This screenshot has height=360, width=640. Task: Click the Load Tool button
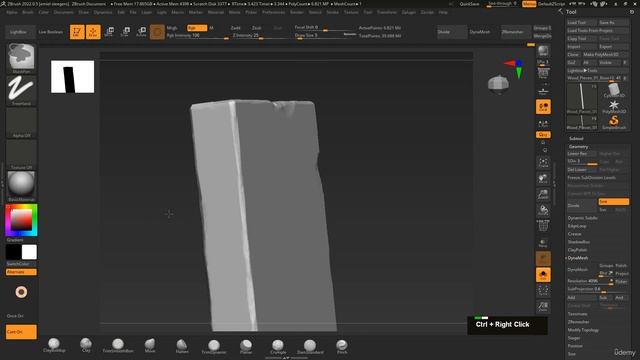tap(582, 22)
